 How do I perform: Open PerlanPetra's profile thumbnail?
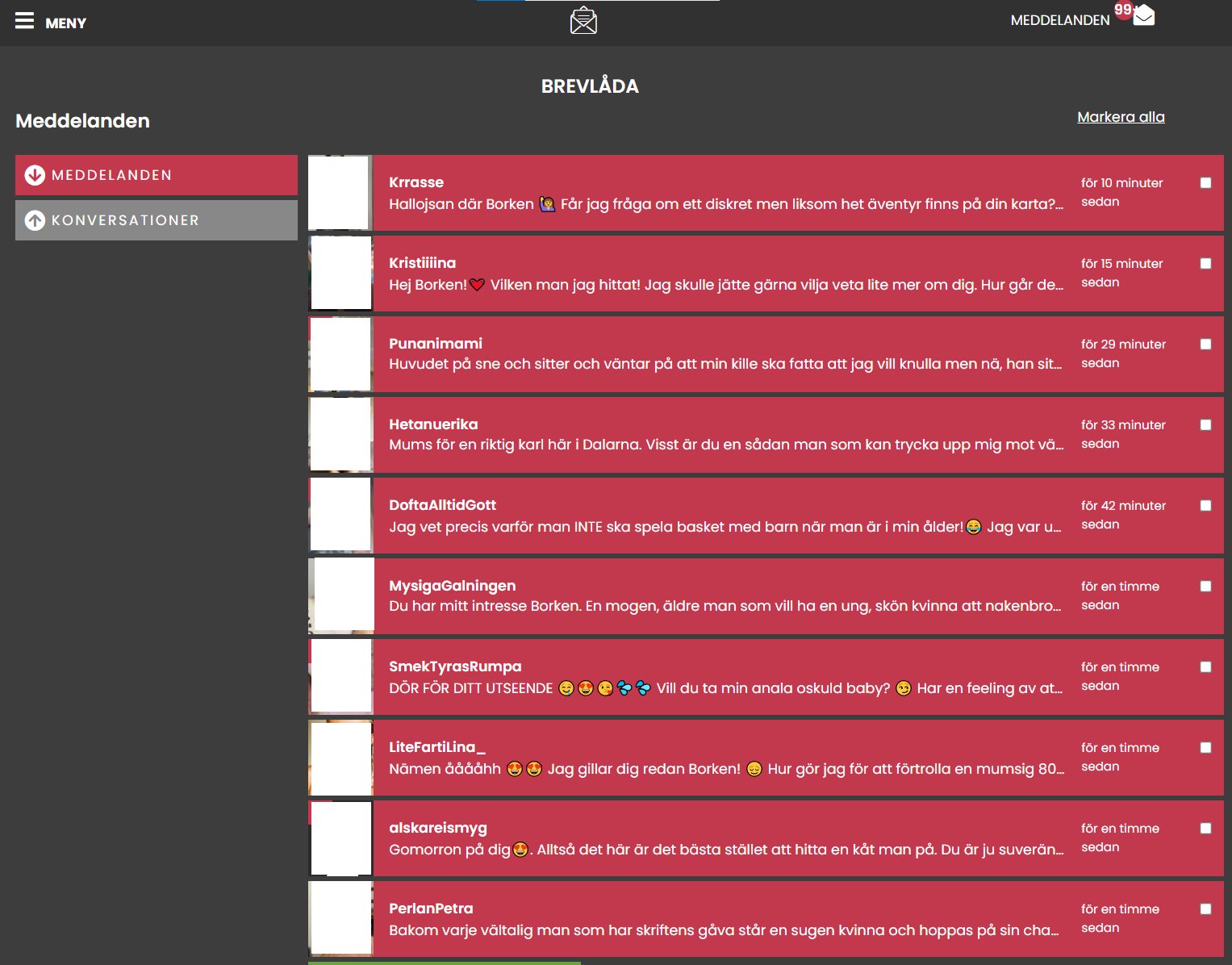click(340, 919)
